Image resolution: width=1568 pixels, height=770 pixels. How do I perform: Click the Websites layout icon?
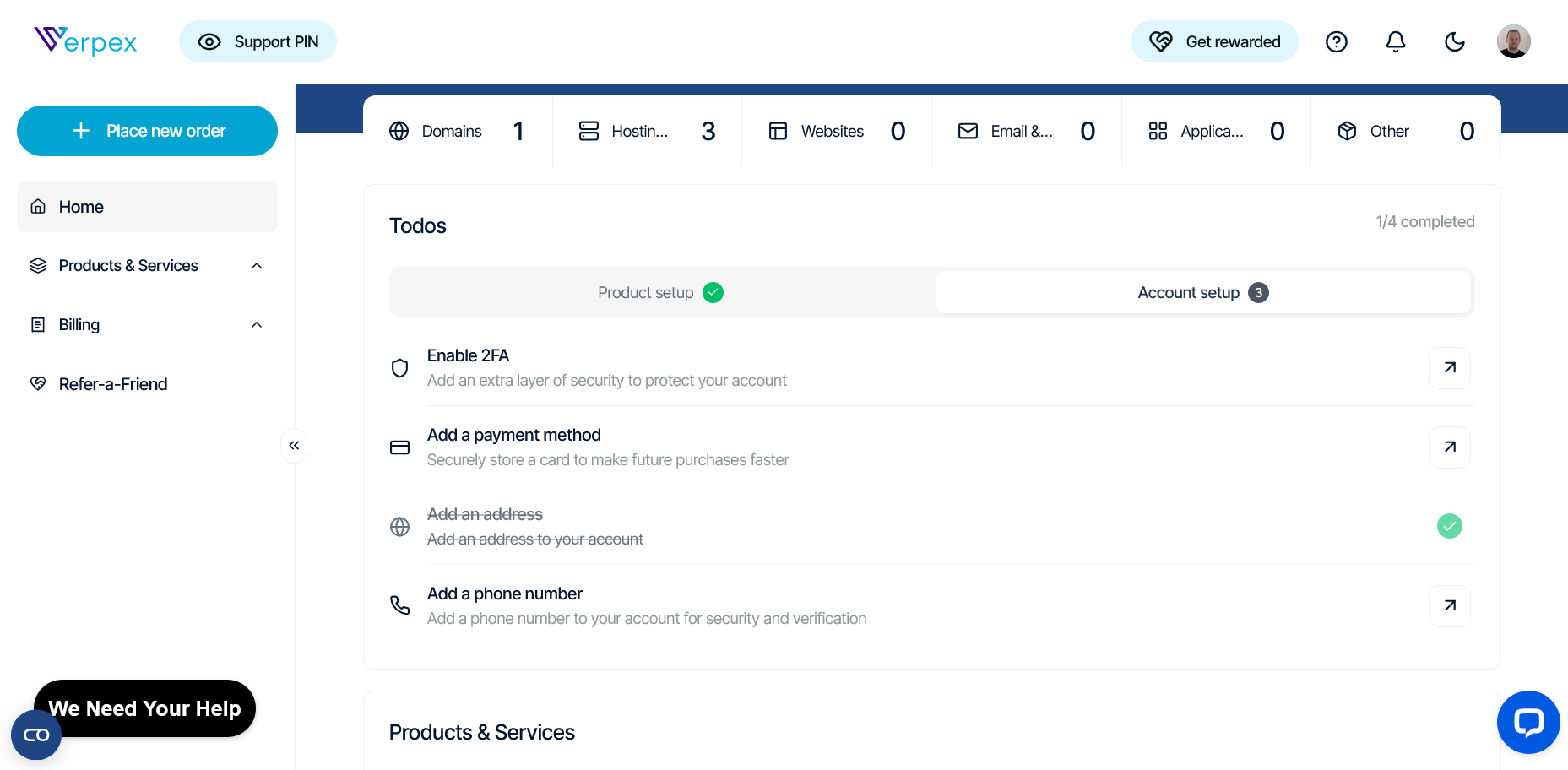tap(779, 131)
